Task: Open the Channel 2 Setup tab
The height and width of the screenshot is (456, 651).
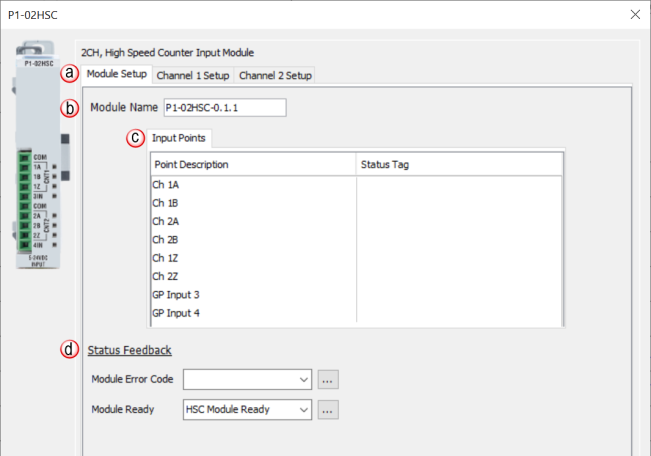Action: [x=276, y=75]
